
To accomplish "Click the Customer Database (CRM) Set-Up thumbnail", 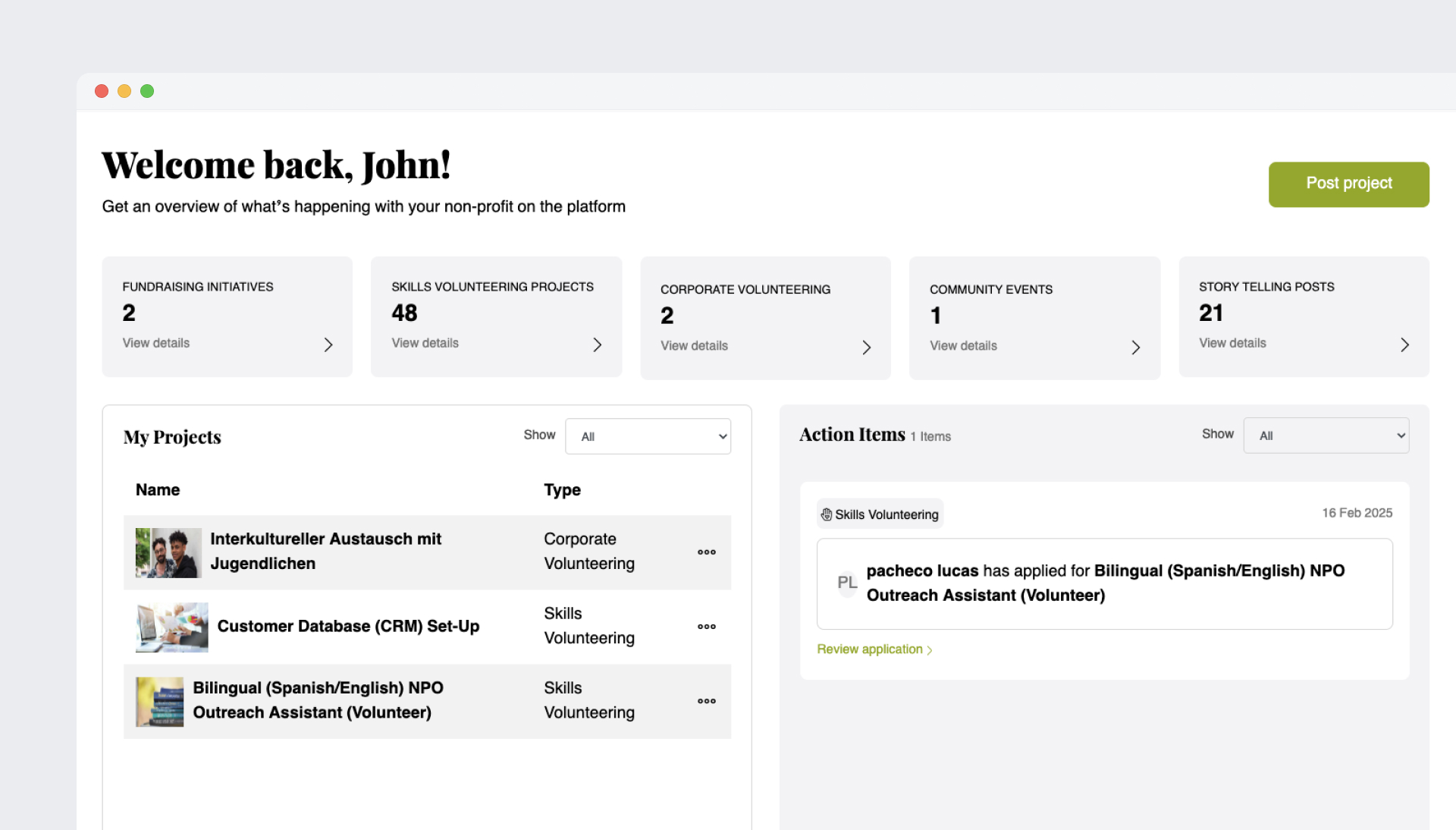I will (171, 627).
